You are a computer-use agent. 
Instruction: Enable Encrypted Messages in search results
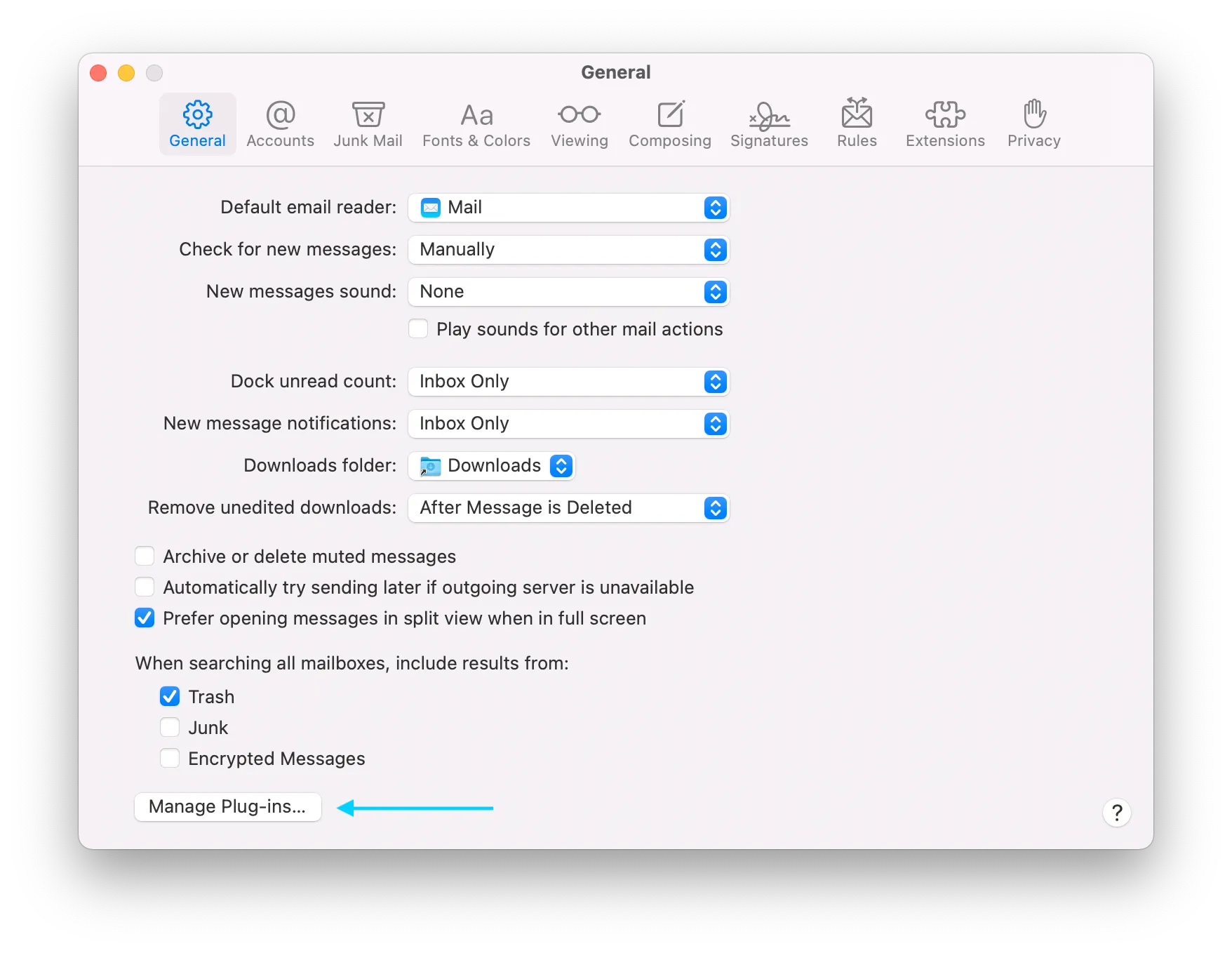point(170,759)
